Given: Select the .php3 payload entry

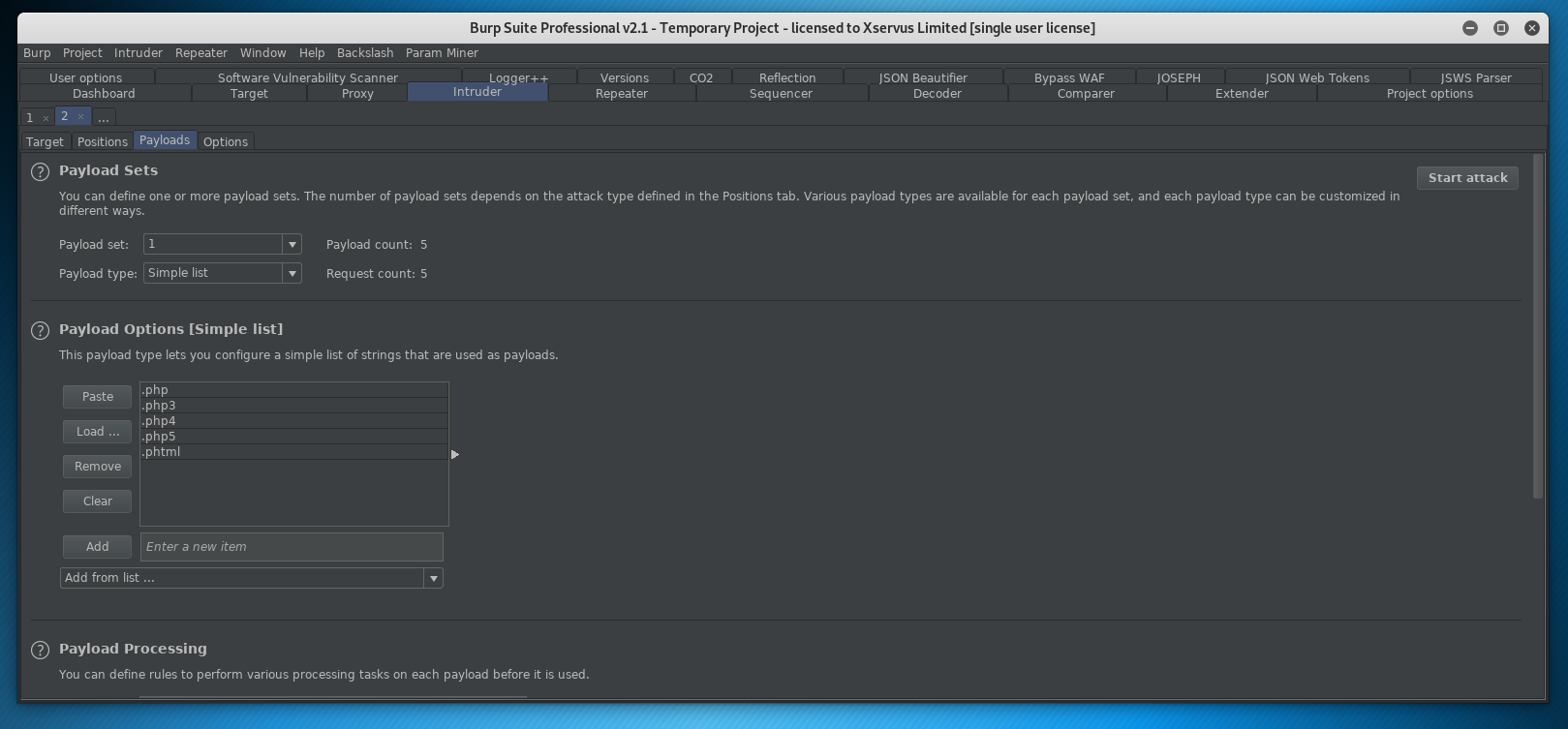Looking at the screenshot, I should pyautogui.click(x=294, y=406).
